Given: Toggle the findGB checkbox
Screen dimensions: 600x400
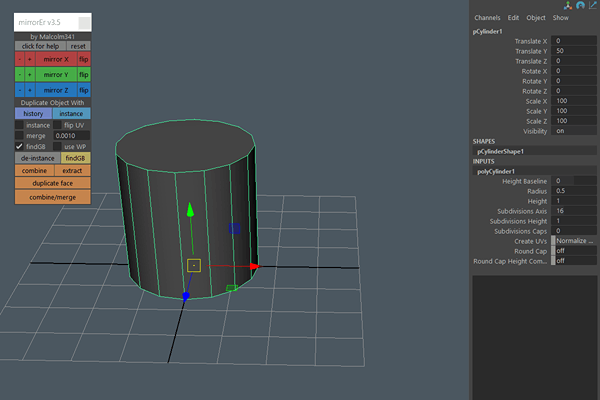Looking at the screenshot, I should [x=19, y=146].
